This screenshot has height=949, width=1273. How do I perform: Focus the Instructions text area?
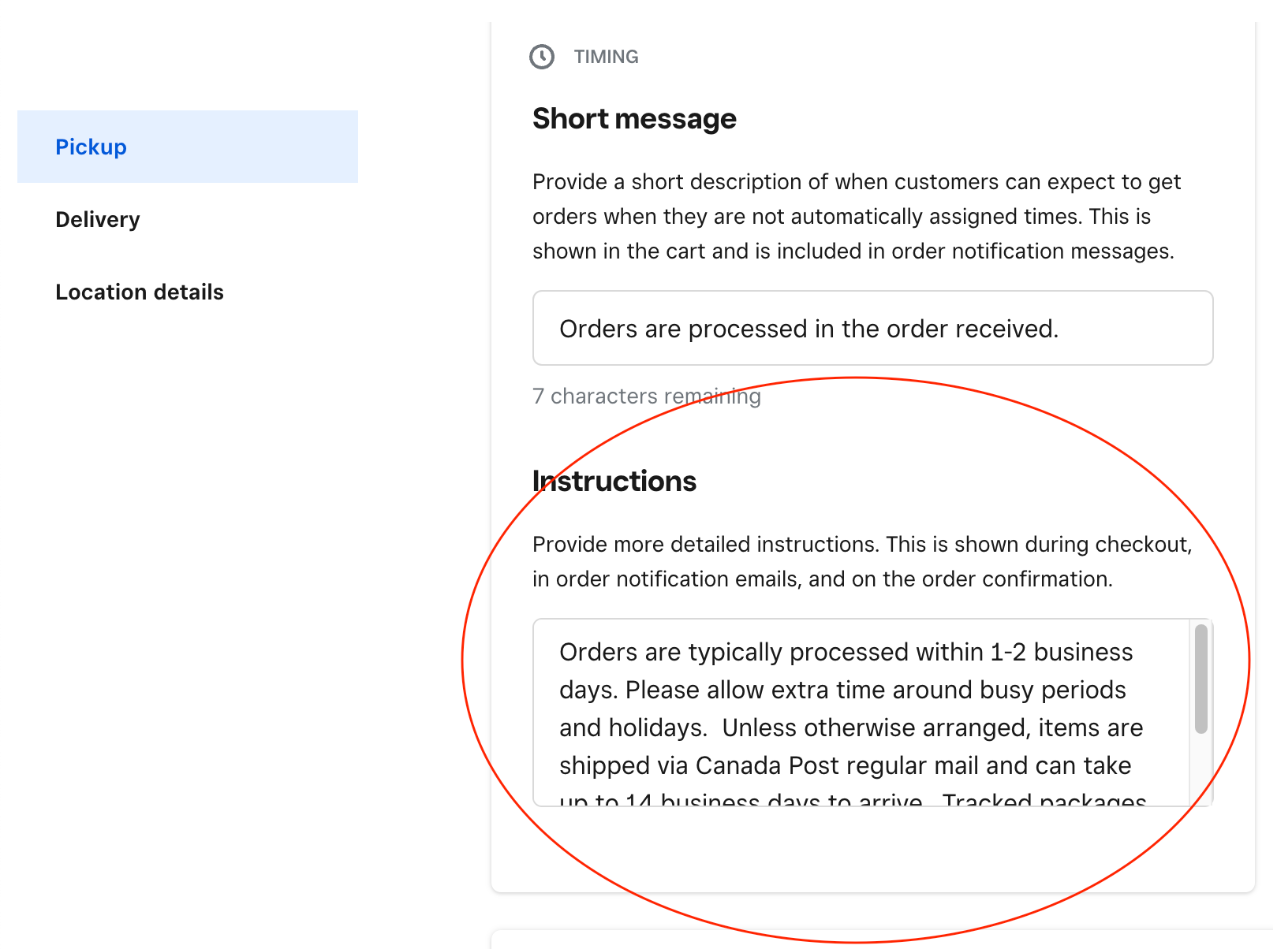pyautogui.click(x=860, y=710)
